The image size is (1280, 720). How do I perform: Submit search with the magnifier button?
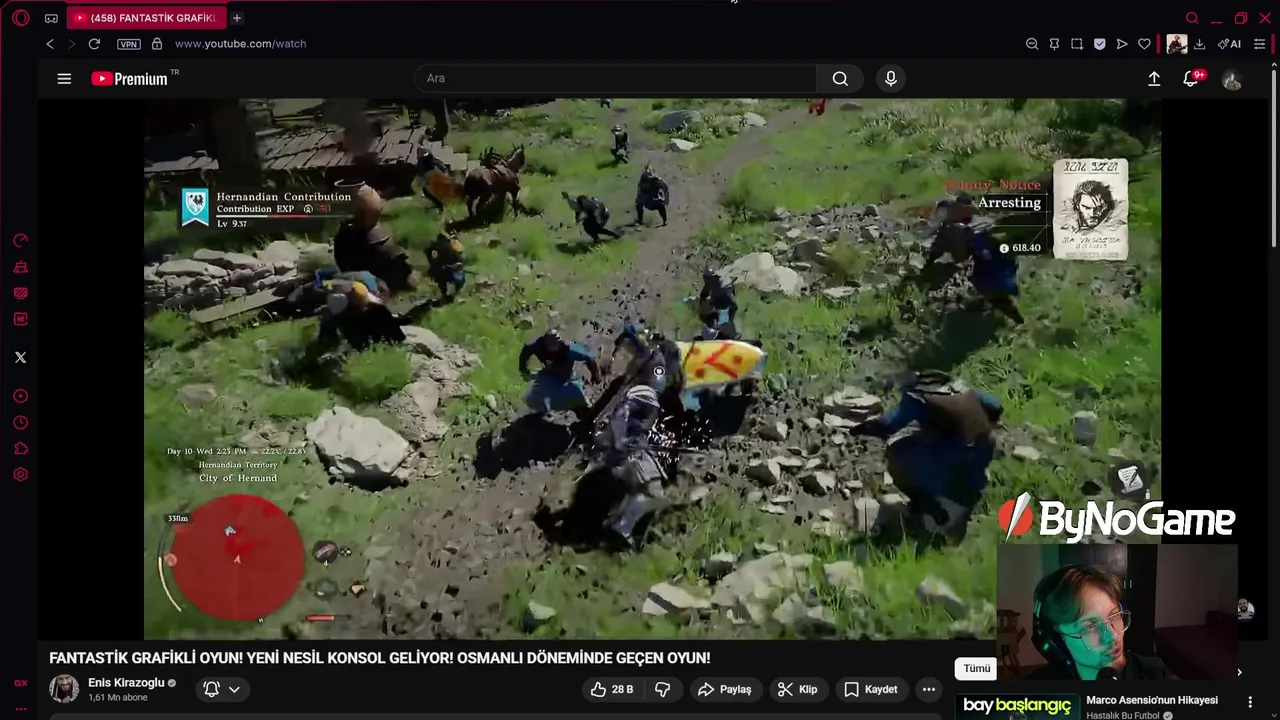coord(840,78)
